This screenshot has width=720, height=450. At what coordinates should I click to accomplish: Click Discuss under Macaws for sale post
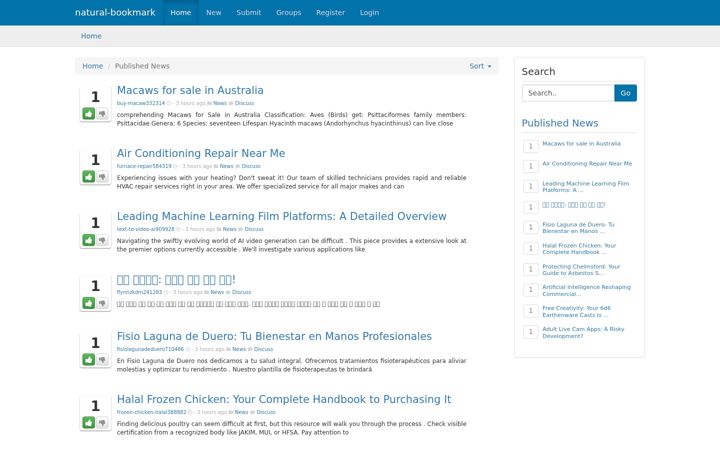[244, 103]
